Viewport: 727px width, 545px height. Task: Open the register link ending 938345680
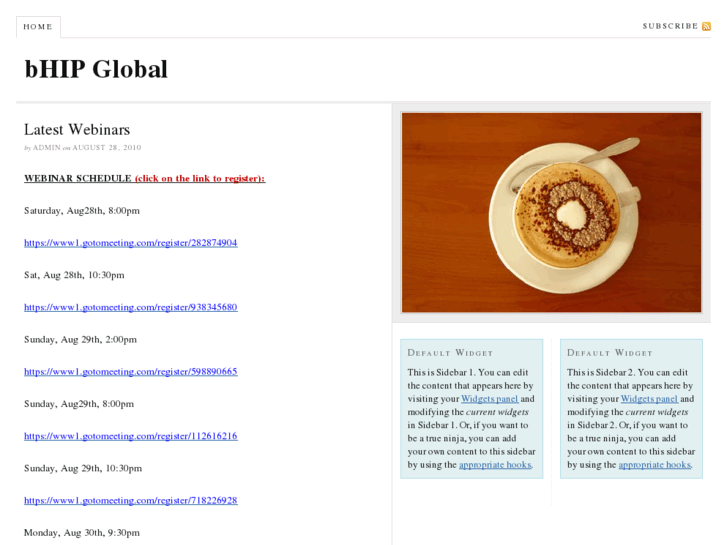[131, 307]
